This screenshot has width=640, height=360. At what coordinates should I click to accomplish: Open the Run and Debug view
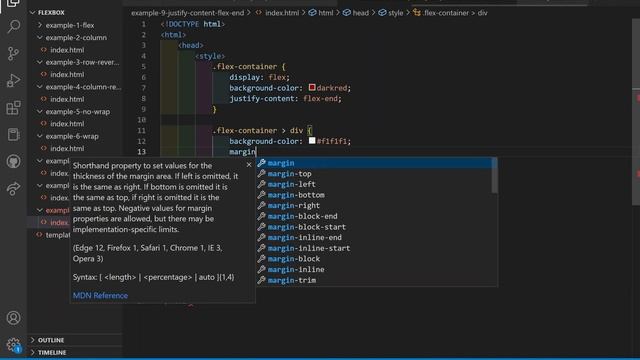(x=13, y=80)
